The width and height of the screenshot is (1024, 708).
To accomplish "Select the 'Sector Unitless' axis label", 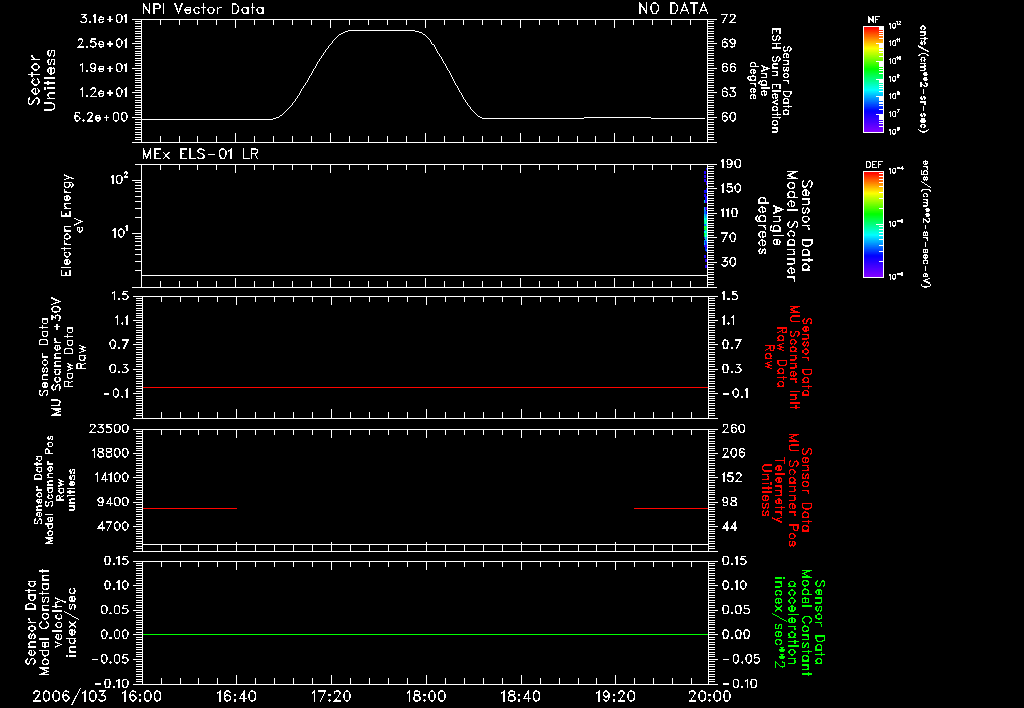I will coord(42,80).
